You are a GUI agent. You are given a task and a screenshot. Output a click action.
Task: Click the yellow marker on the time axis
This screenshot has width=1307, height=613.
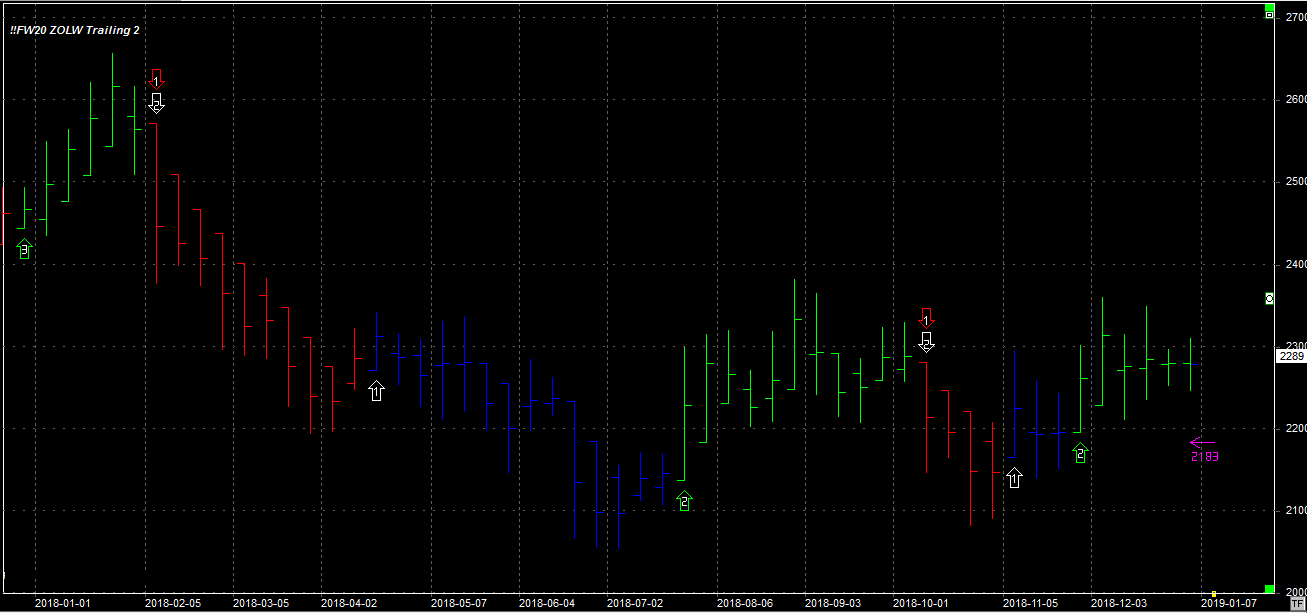1214,594
